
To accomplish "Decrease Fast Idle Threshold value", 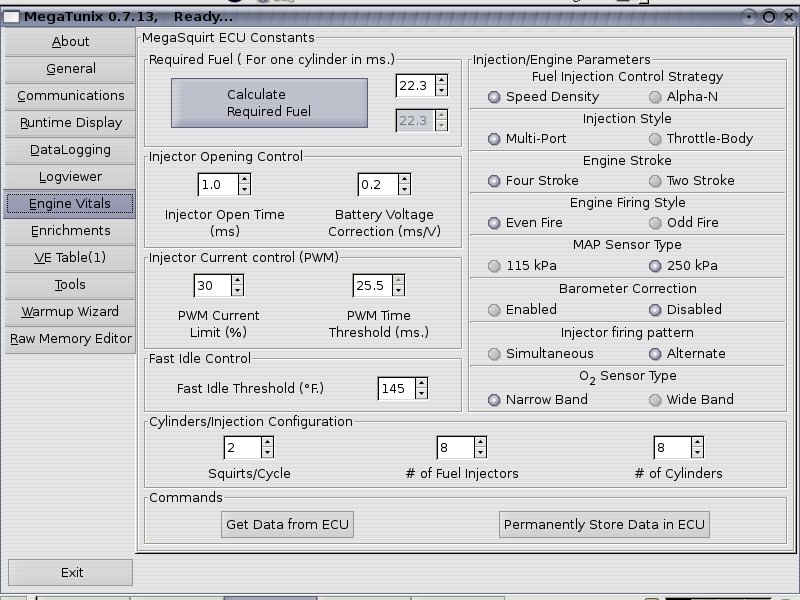I will (x=421, y=394).
